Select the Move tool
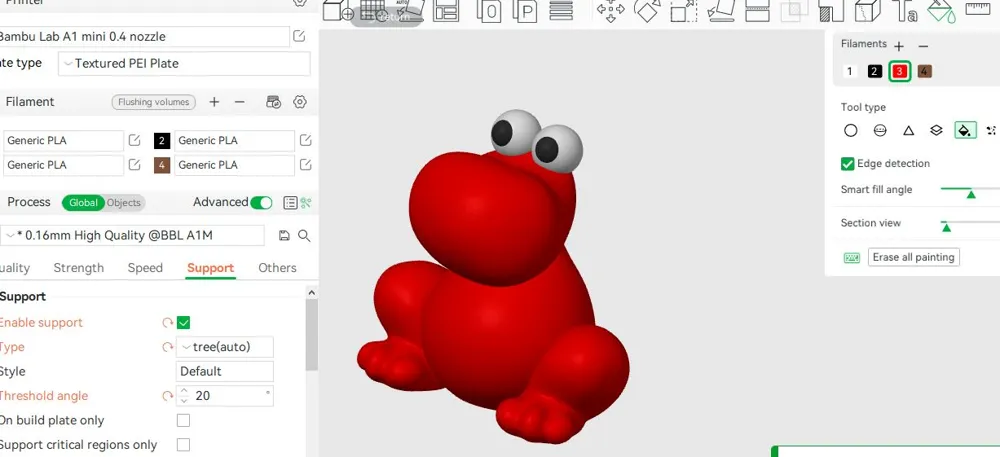This screenshot has width=1000, height=457. (610, 11)
